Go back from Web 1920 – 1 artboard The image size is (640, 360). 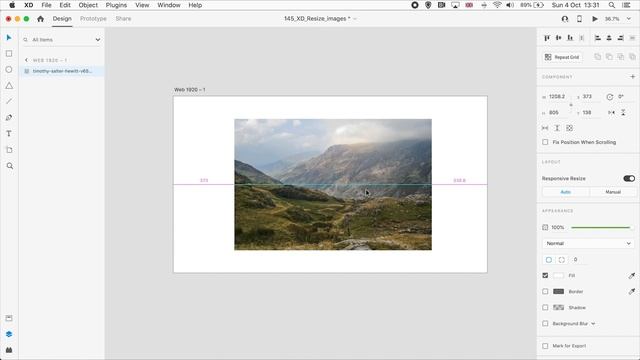27,60
